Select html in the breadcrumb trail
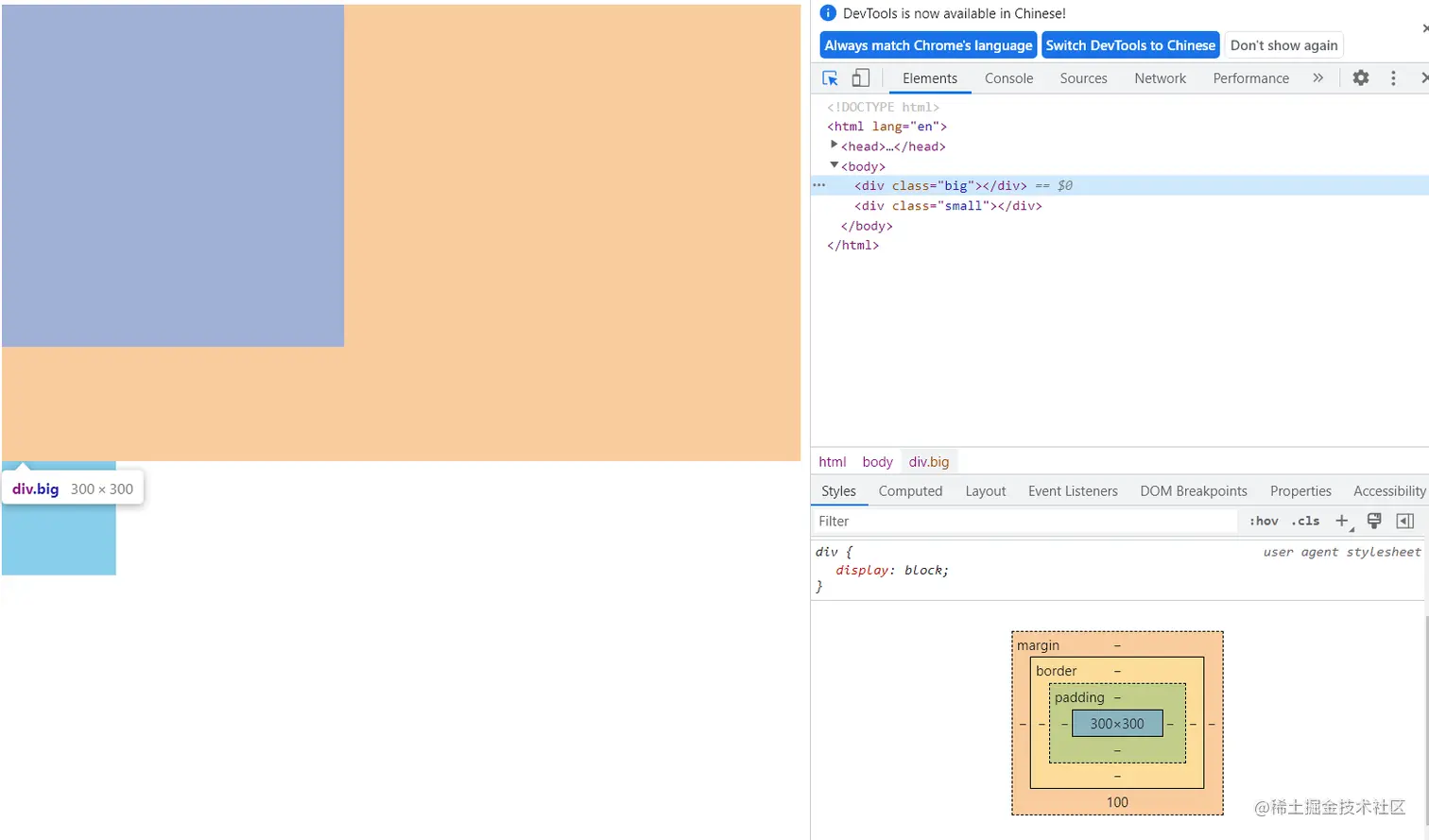 pos(832,462)
